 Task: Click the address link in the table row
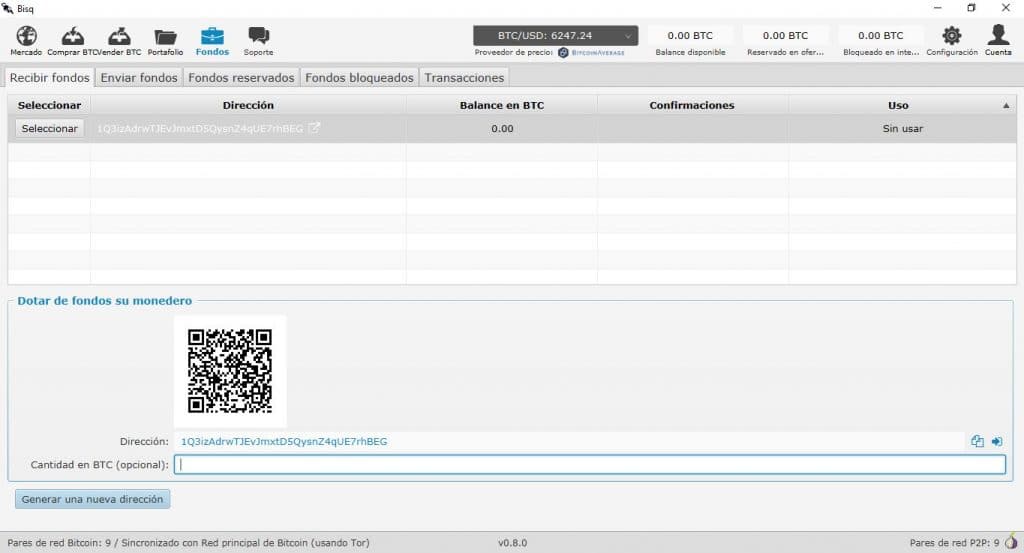200,129
